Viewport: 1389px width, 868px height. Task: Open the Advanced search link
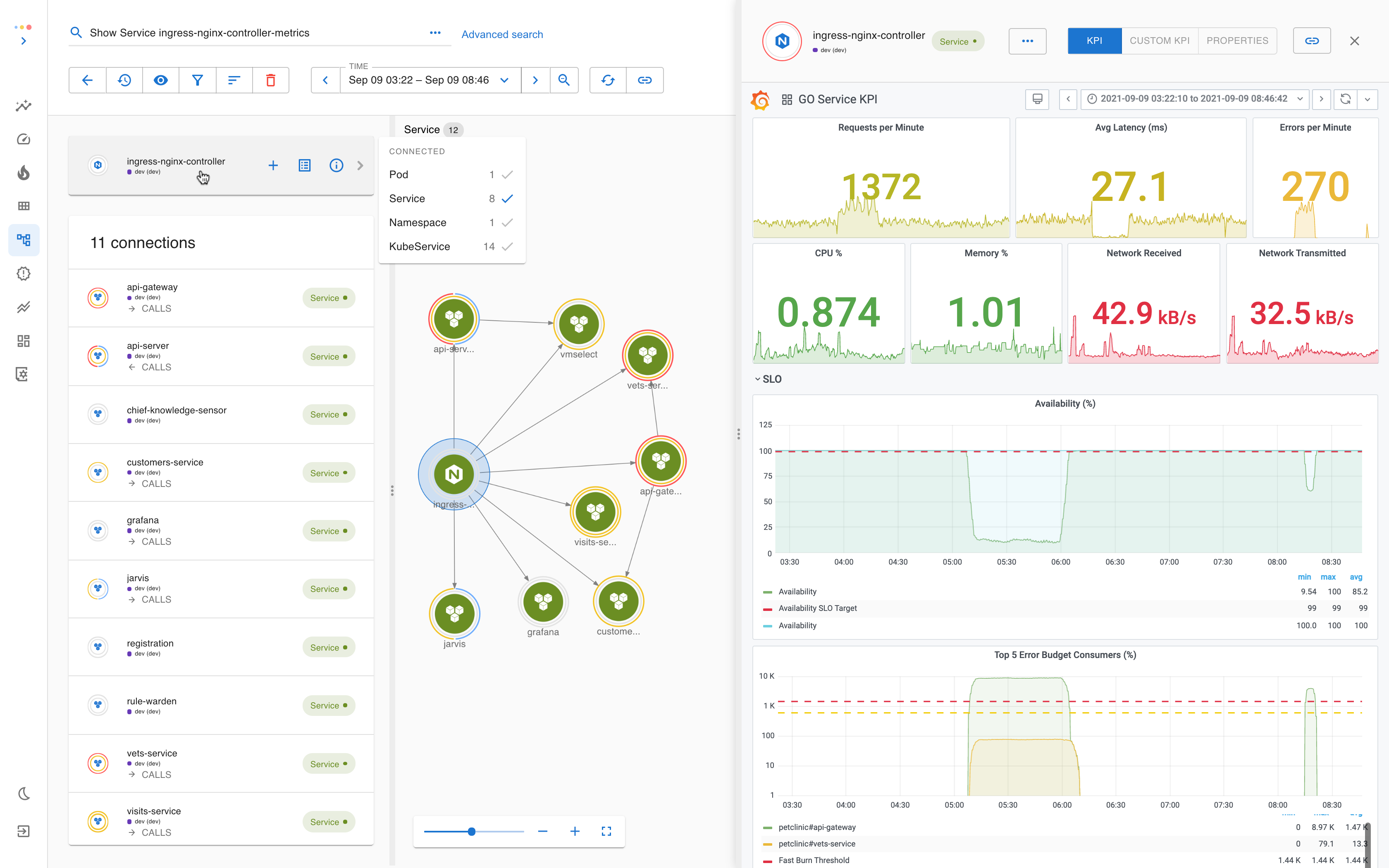pos(501,34)
